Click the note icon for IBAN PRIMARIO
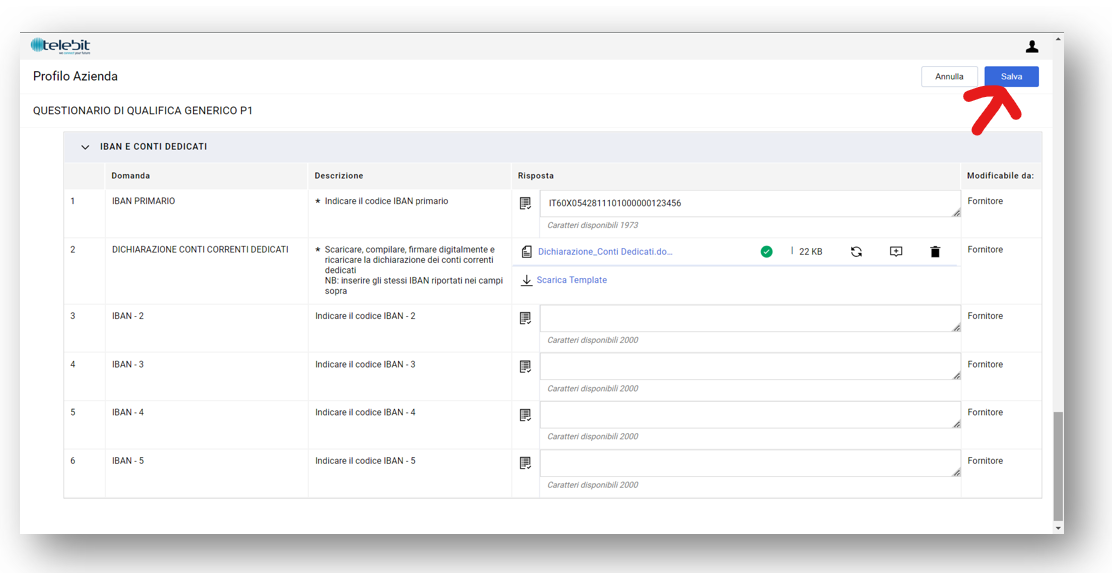Image resolution: width=1112 pixels, height=573 pixels. point(525,204)
